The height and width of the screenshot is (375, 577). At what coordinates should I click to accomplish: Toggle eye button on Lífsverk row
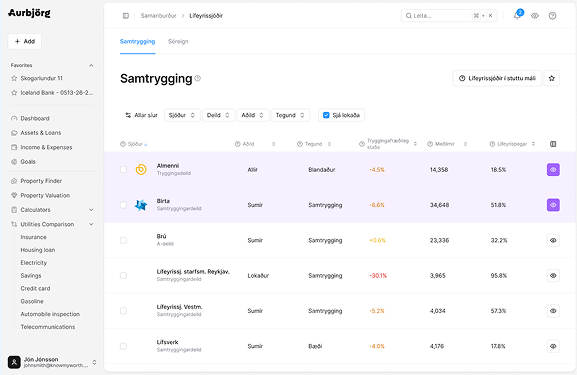[553, 346]
